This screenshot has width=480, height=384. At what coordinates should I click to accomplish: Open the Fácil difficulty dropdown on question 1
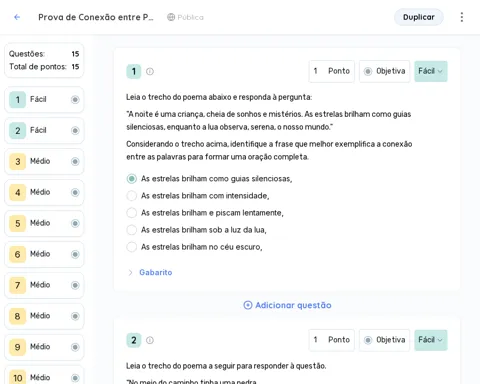pyautogui.click(x=431, y=71)
